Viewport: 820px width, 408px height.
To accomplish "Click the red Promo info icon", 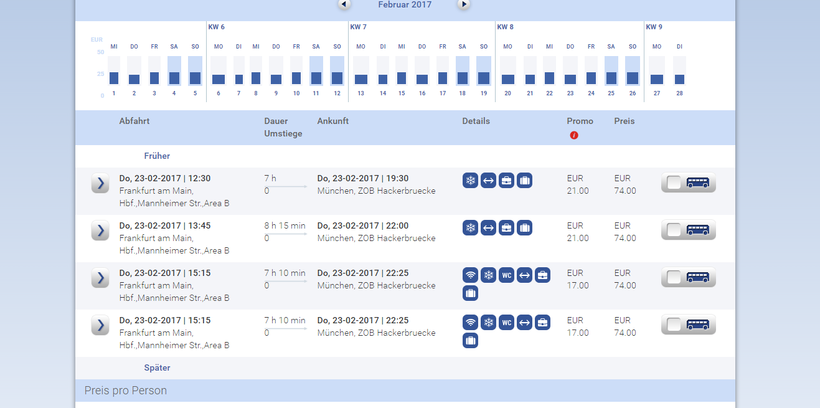I will point(574,135).
